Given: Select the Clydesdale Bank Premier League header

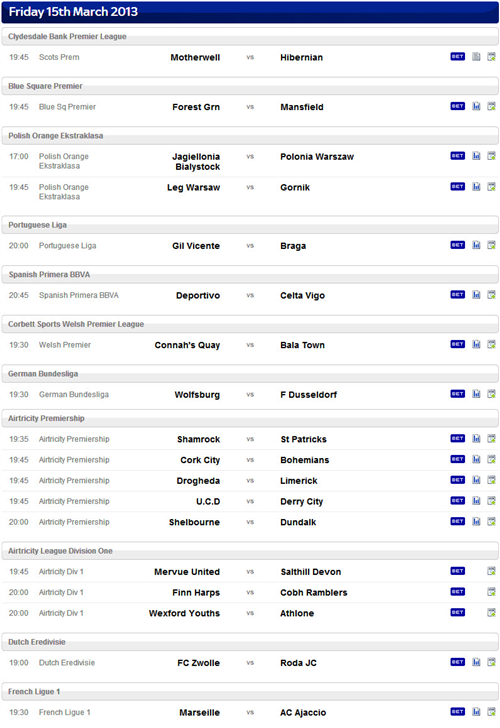Looking at the screenshot, I should click(x=250, y=37).
